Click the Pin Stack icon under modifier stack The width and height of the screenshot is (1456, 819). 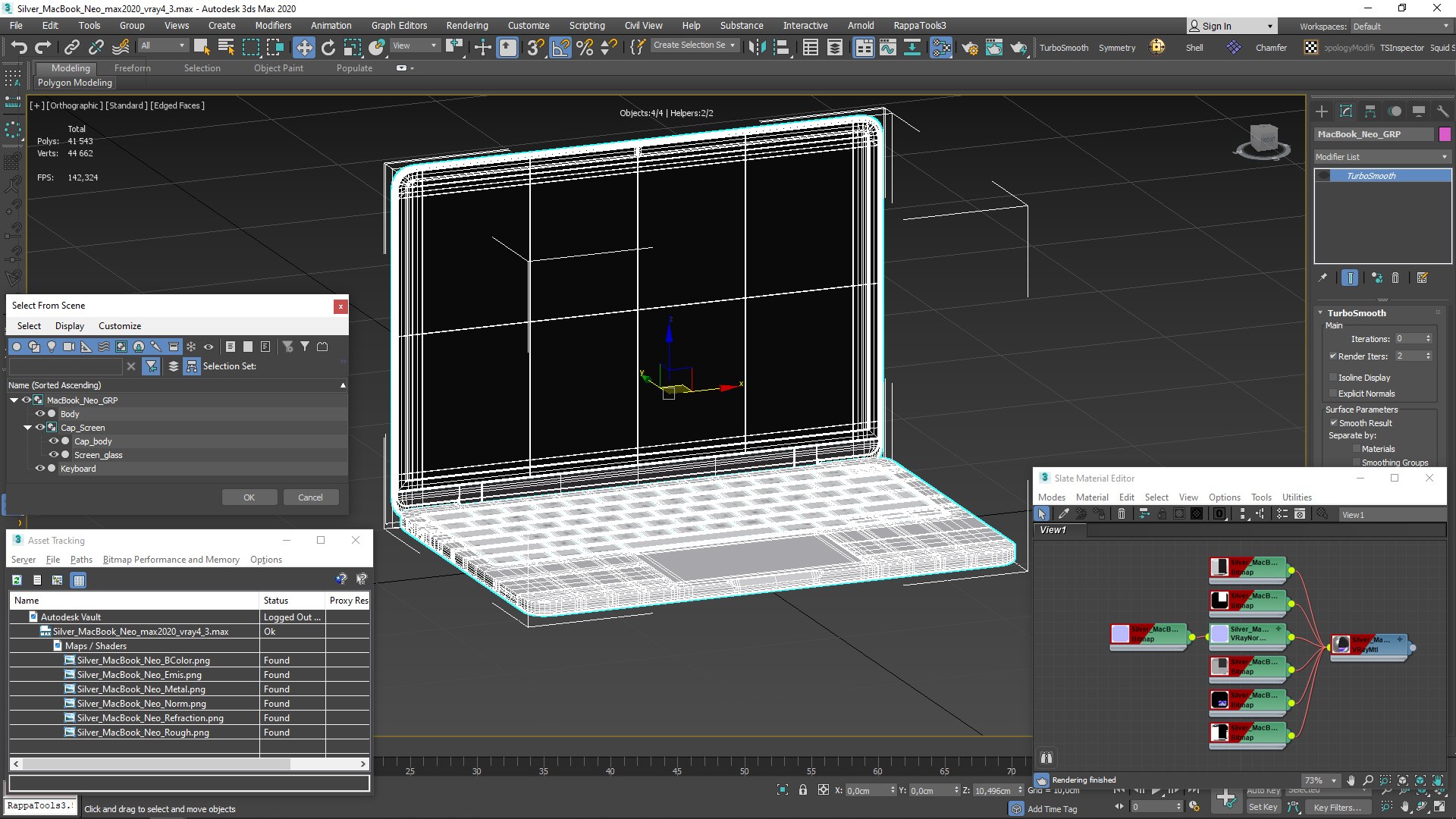(1323, 278)
